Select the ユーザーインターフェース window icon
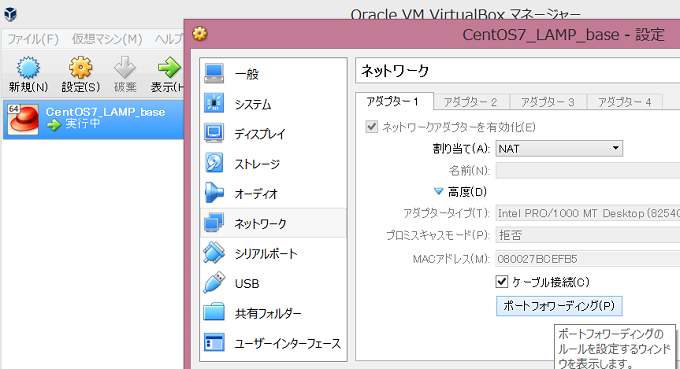The image size is (680, 369). coord(214,343)
